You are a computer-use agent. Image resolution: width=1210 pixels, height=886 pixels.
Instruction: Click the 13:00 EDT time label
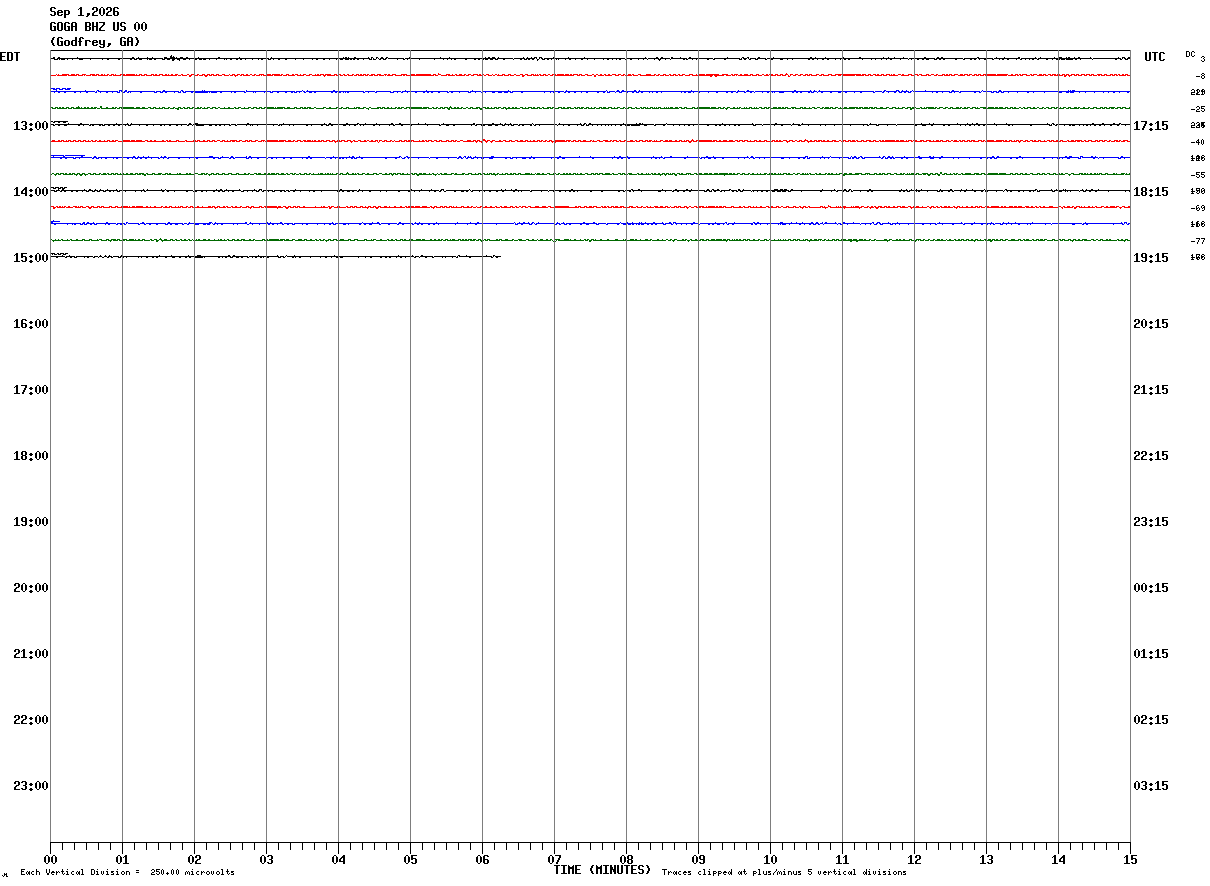click(x=31, y=126)
